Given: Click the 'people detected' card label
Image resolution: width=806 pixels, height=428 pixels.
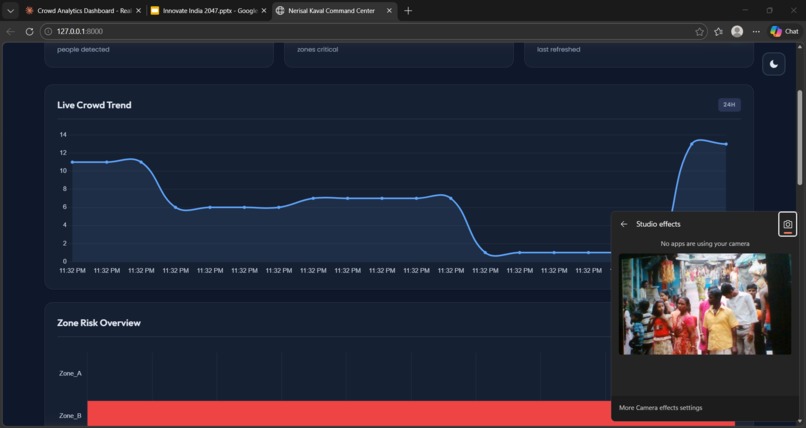Looking at the screenshot, I should pyautogui.click(x=83, y=49).
